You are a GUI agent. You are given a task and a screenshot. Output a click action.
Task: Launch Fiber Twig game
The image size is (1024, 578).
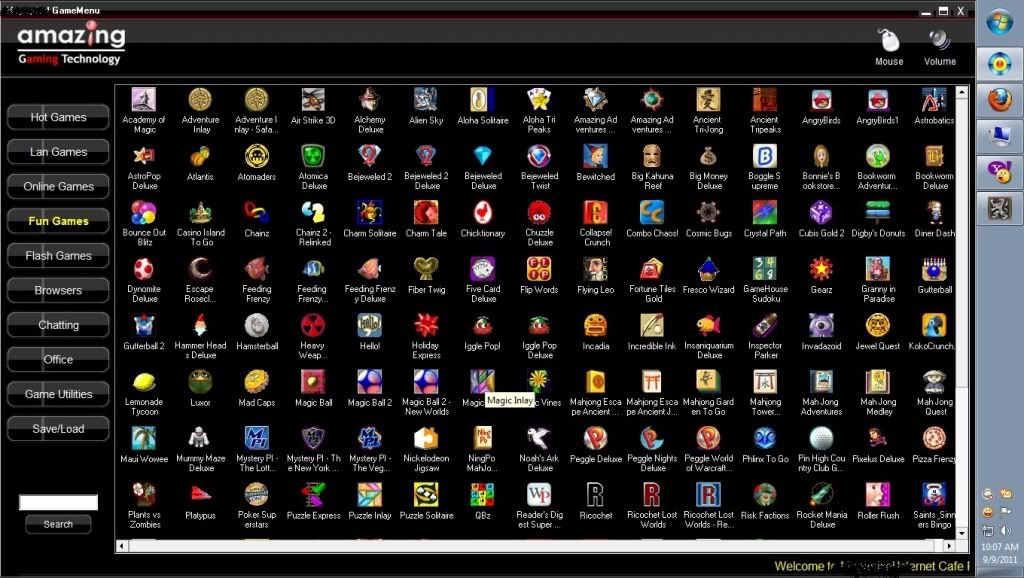pos(426,269)
